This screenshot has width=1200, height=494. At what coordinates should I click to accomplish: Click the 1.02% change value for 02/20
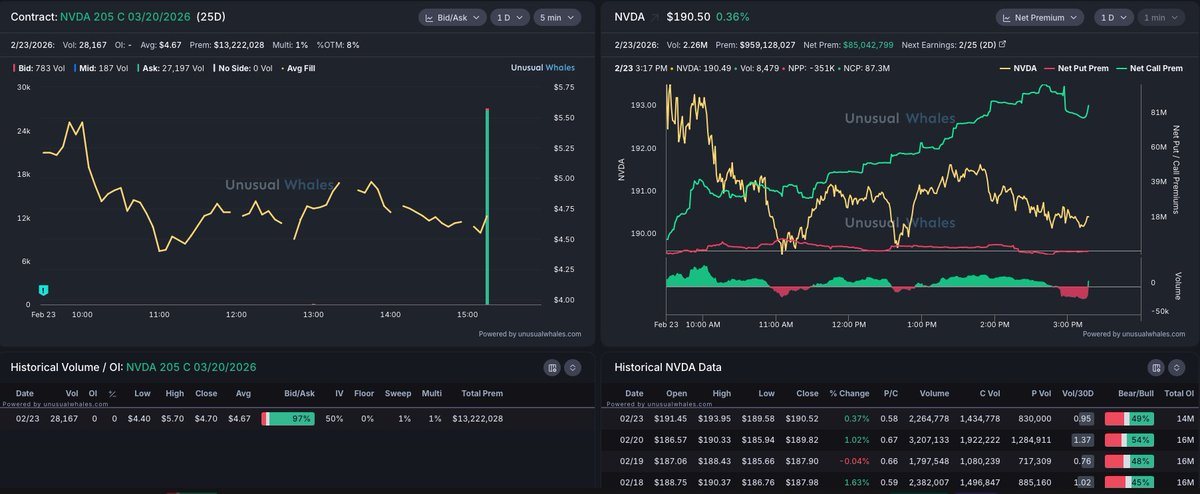click(x=858, y=440)
